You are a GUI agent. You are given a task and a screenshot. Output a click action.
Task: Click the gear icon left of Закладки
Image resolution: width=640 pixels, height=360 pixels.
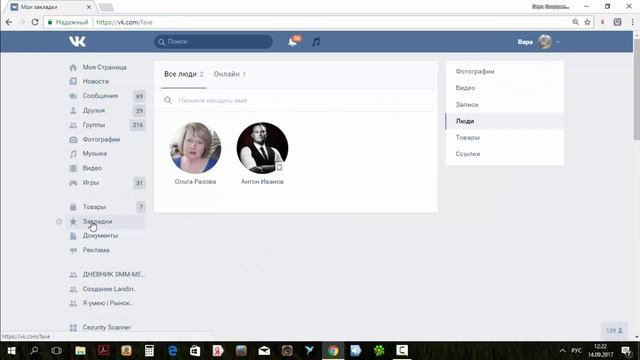pos(59,221)
